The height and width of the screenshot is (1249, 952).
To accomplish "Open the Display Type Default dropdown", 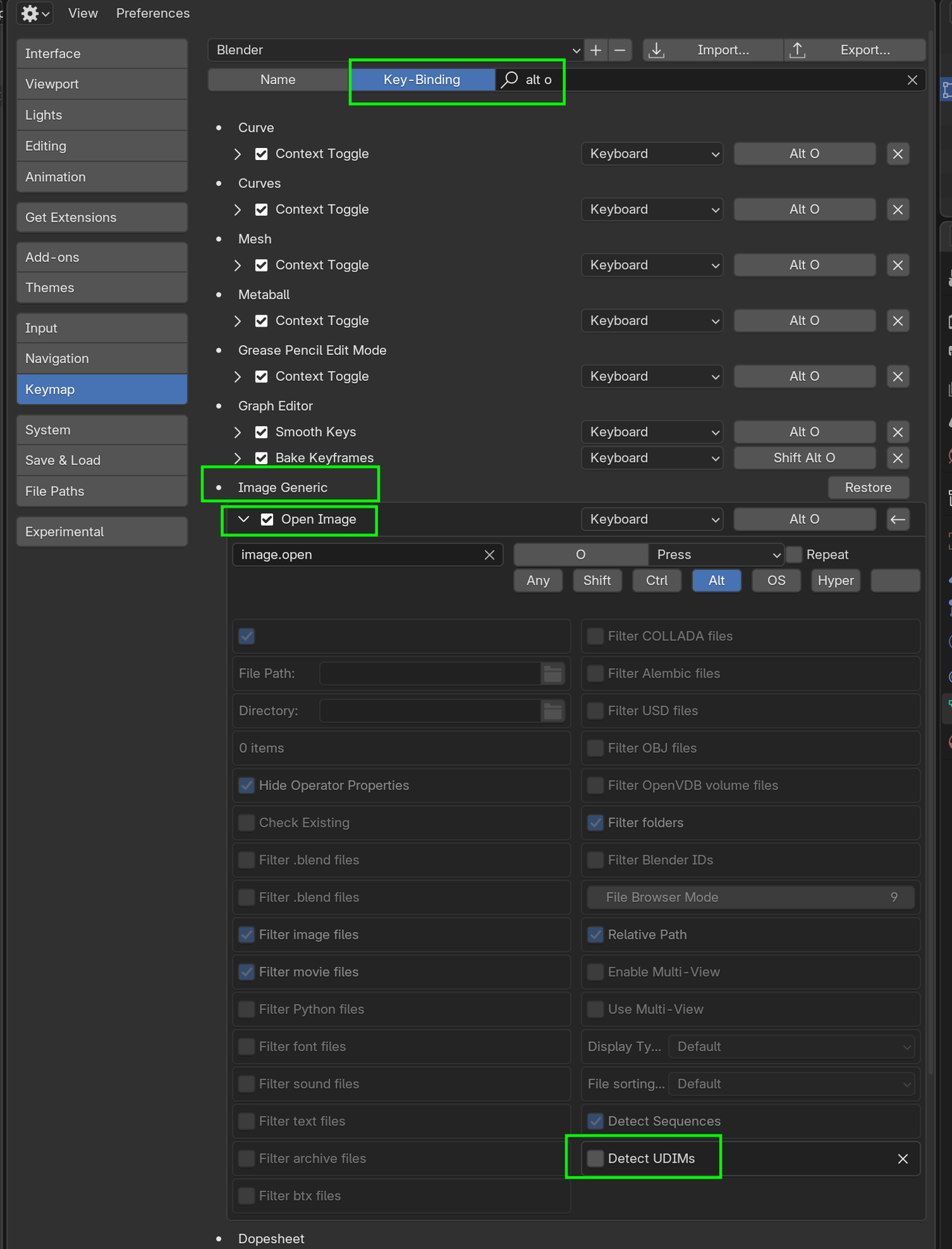I will 792,1047.
